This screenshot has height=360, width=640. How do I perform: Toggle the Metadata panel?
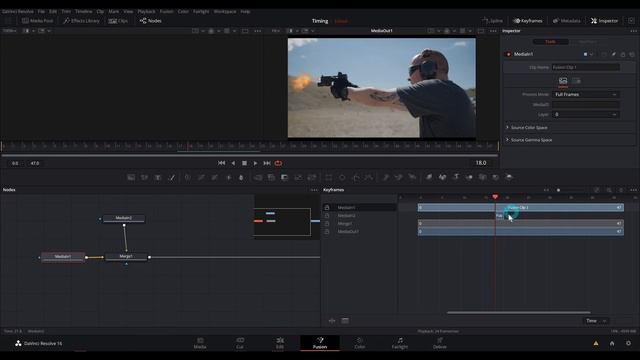tap(567, 21)
